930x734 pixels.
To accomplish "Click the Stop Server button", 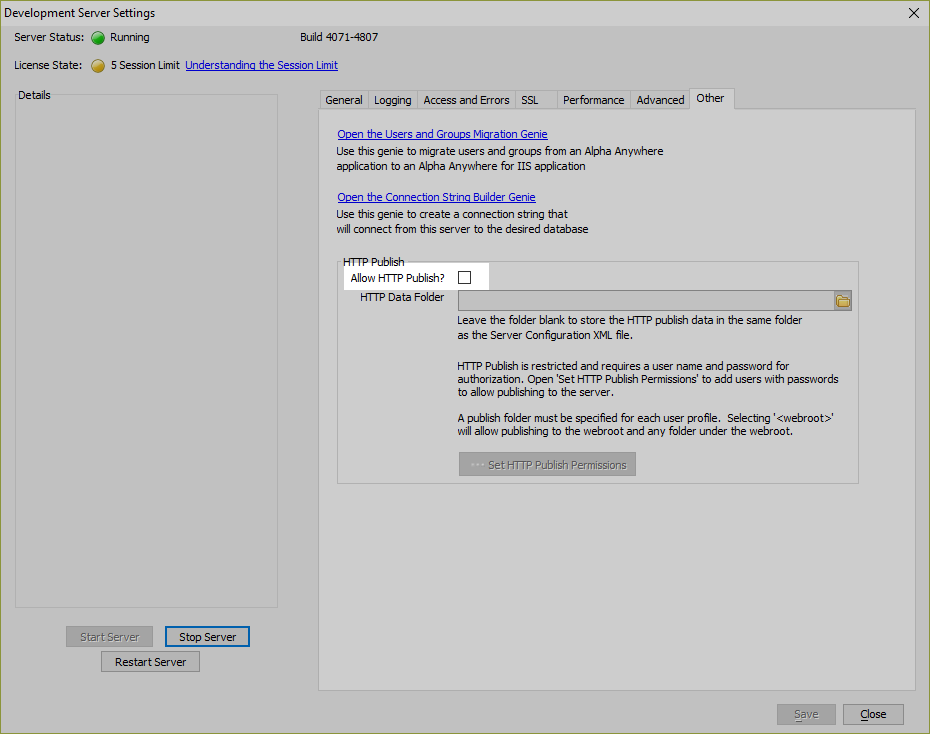I will [x=208, y=637].
